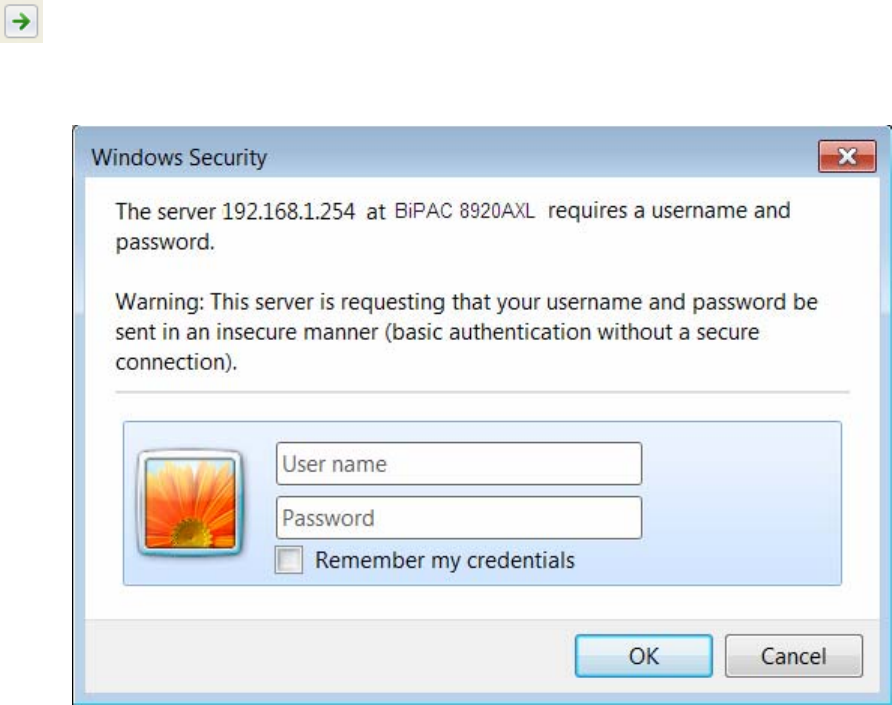Click the green Go arrow icon
Image resolution: width=892 pixels, height=705 pixels.
[x=21, y=22]
